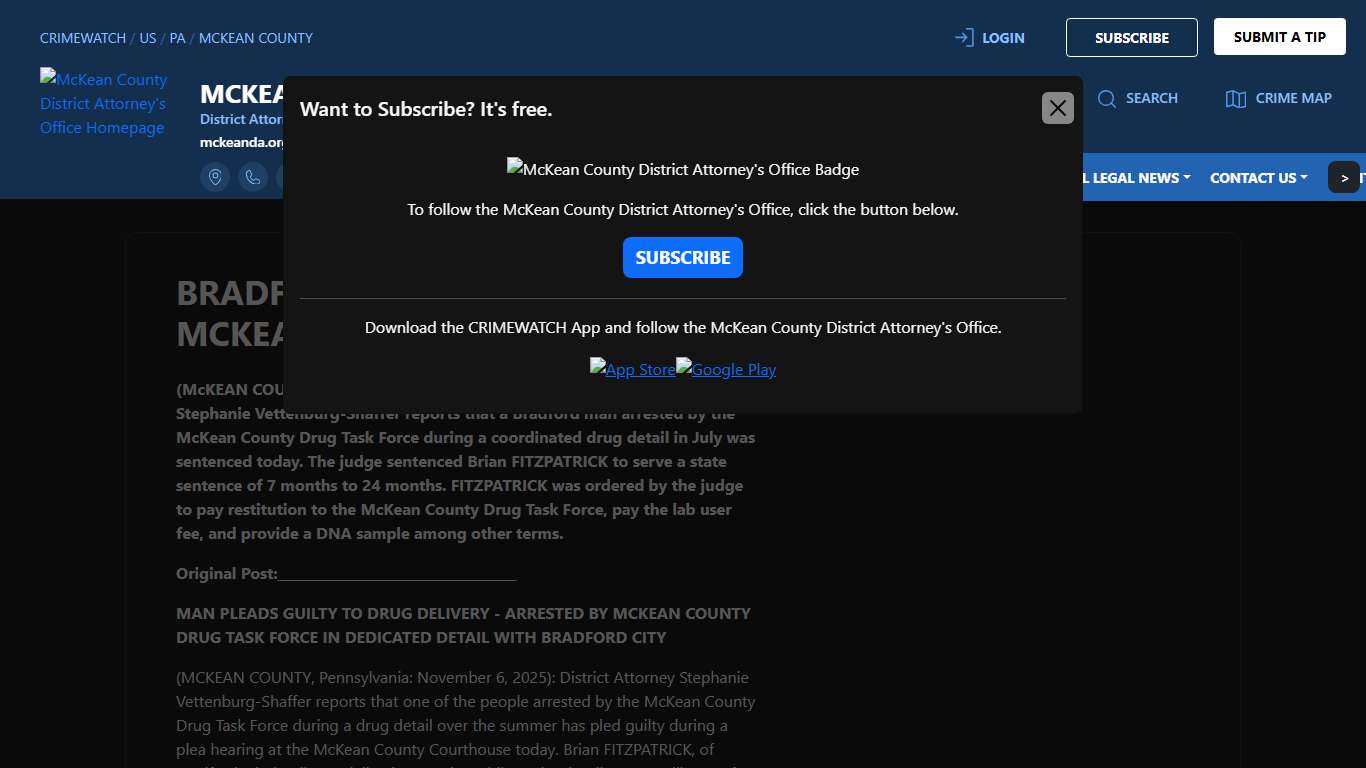Click the phone call icon
The image size is (1366, 768).
[253, 177]
